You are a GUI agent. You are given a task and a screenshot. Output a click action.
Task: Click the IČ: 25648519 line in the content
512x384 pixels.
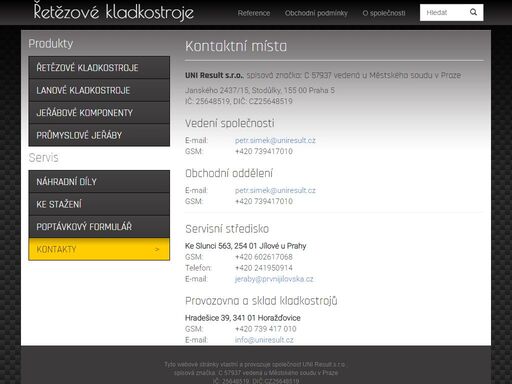click(239, 101)
